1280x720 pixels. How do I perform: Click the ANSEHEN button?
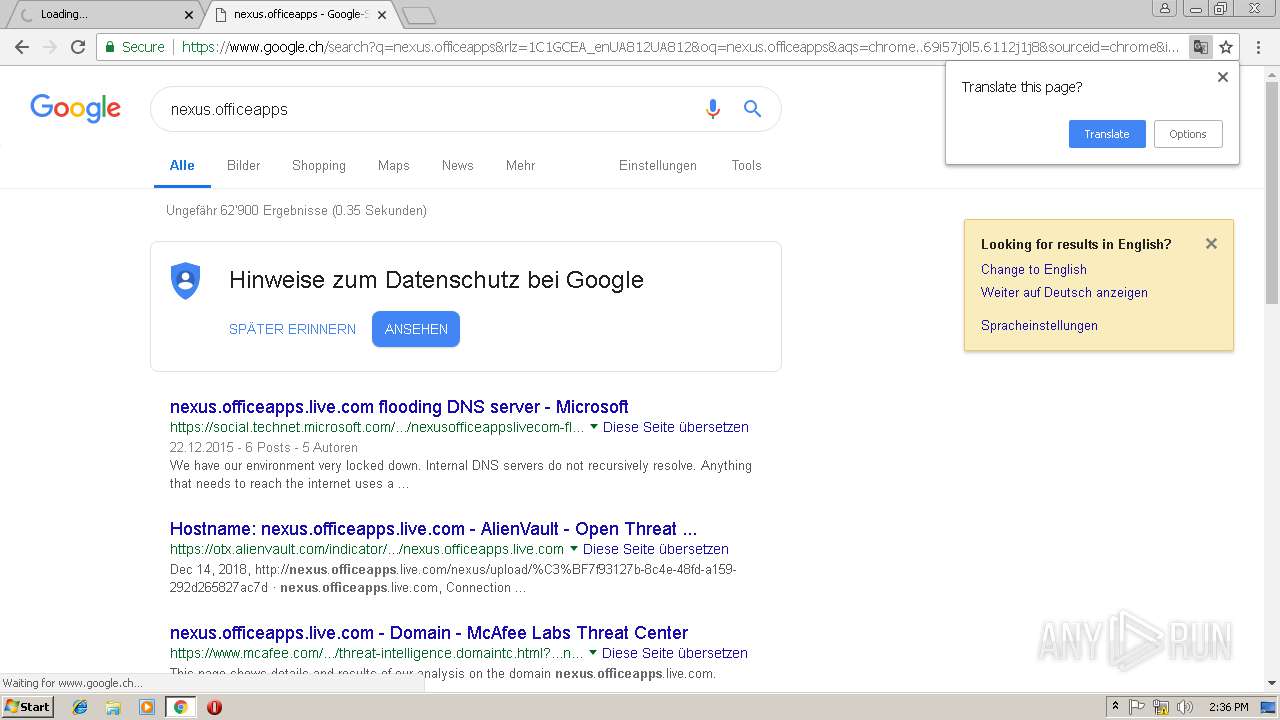pyautogui.click(x=416, y=329)
